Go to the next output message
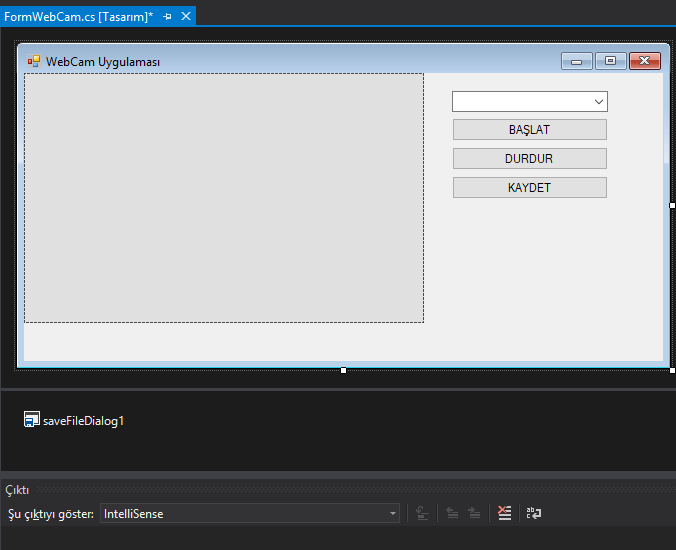This screenshot has width=676, height=550. coord(474,513)
